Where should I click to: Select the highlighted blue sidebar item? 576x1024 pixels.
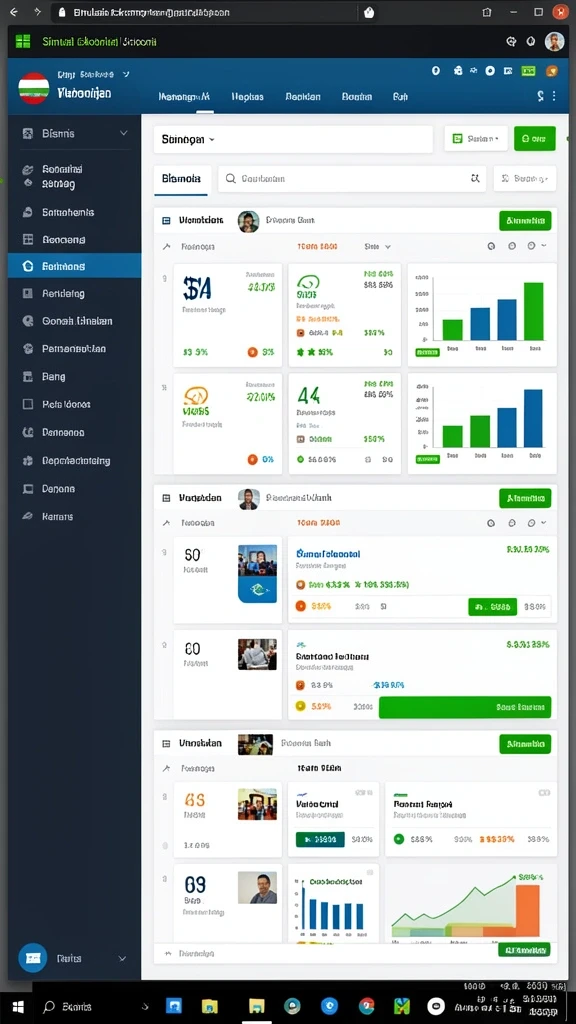(74, 266)
